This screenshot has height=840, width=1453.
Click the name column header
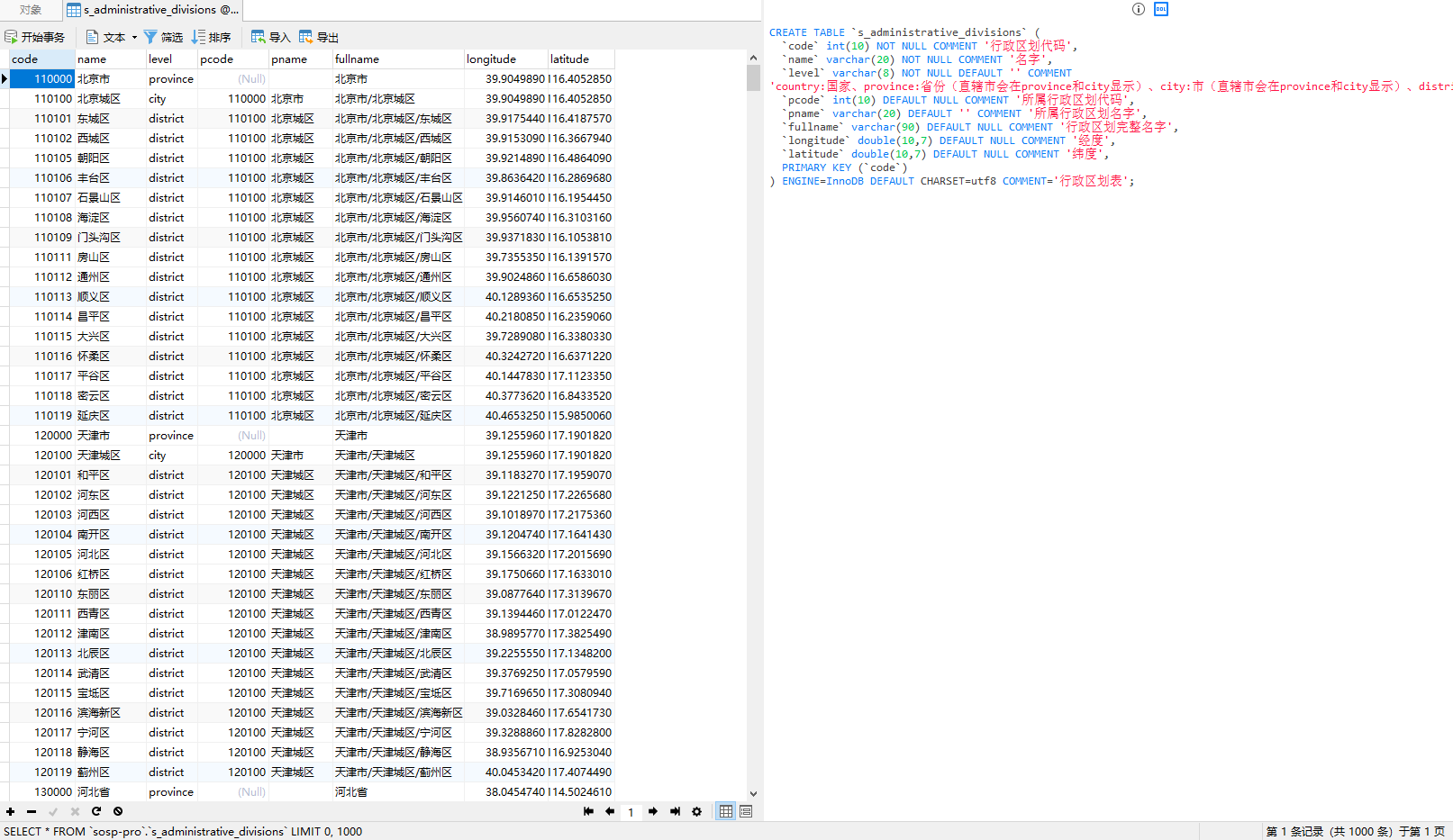110,59
